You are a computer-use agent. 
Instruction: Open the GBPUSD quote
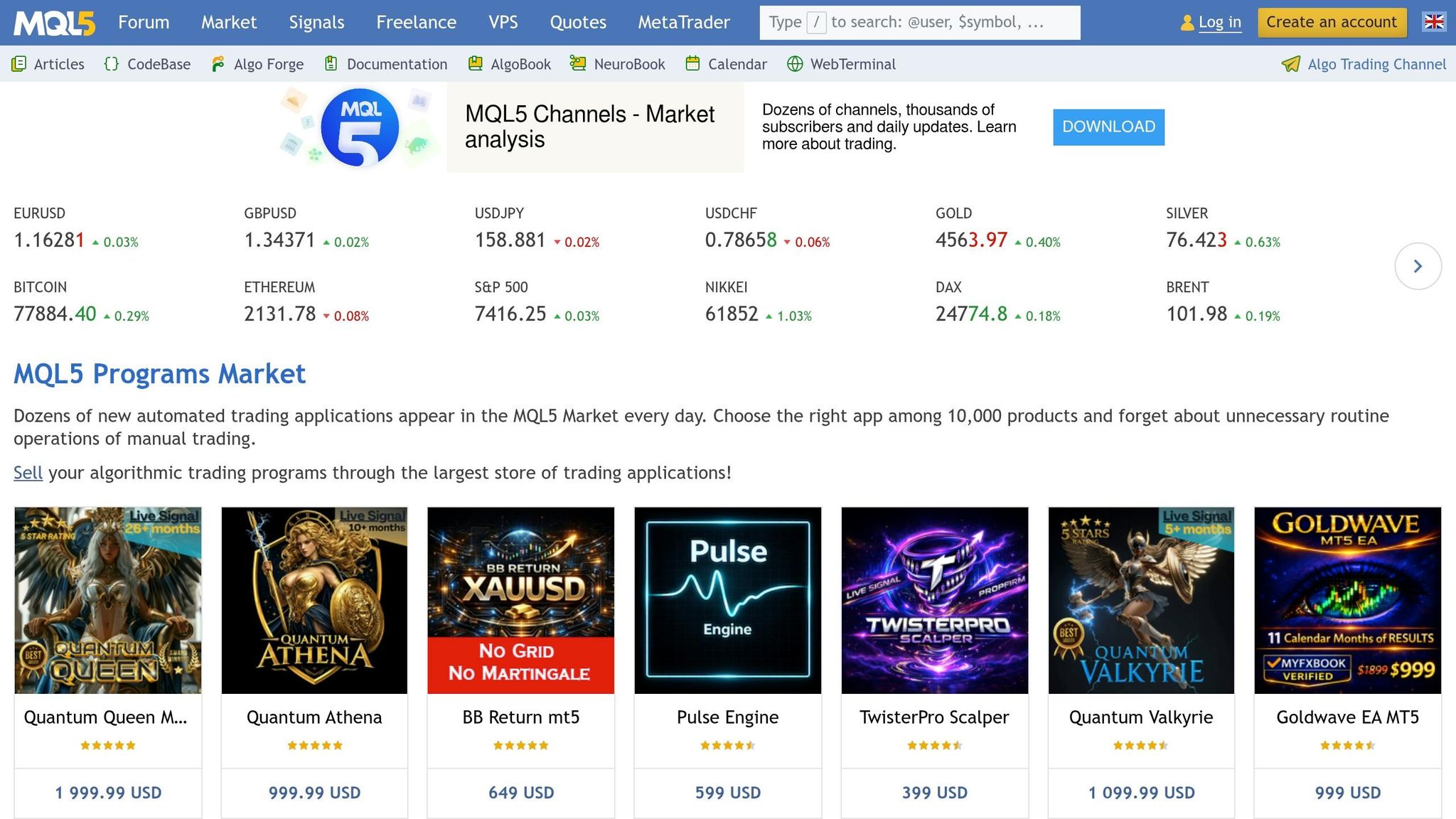coord(306,228)
